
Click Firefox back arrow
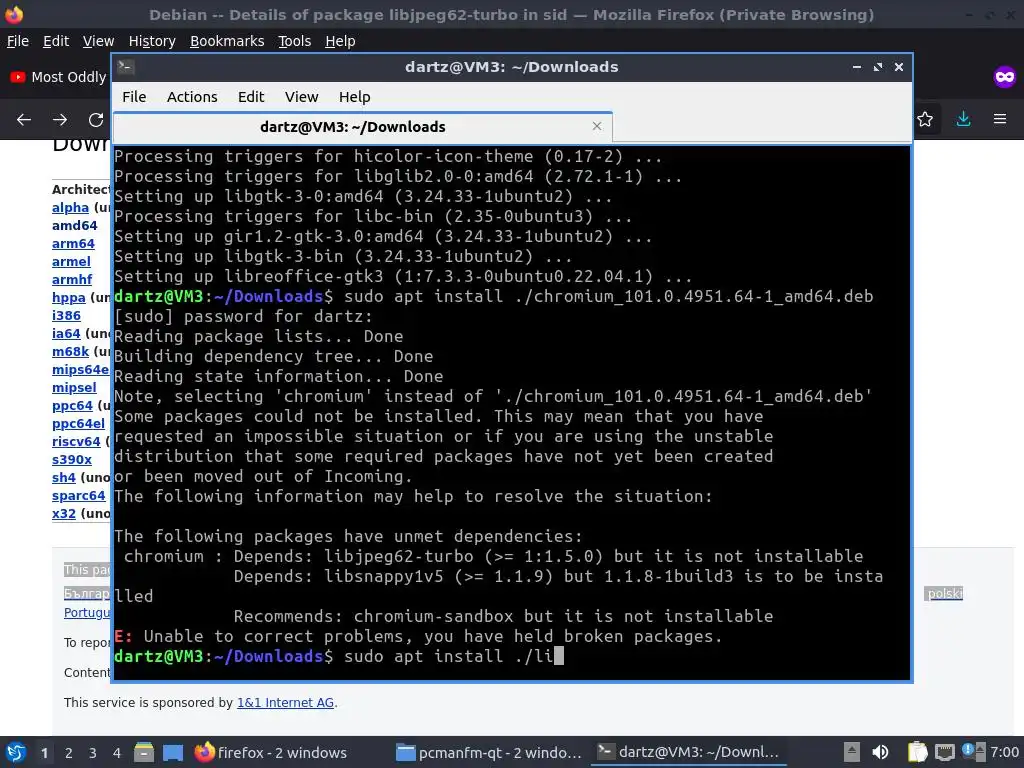click(x=24, y=120)
